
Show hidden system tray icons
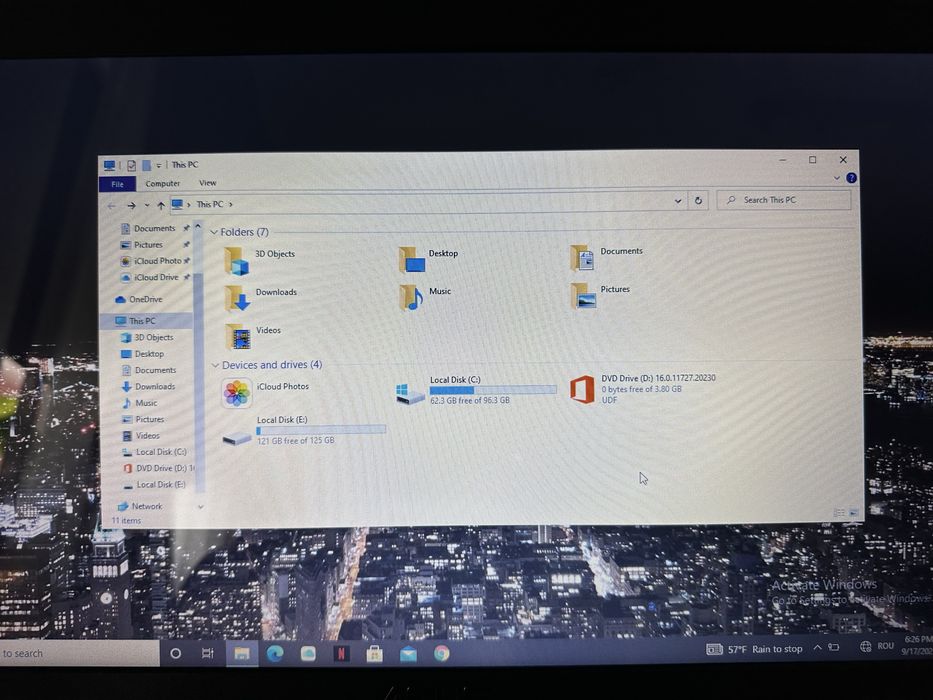[818, 648]
